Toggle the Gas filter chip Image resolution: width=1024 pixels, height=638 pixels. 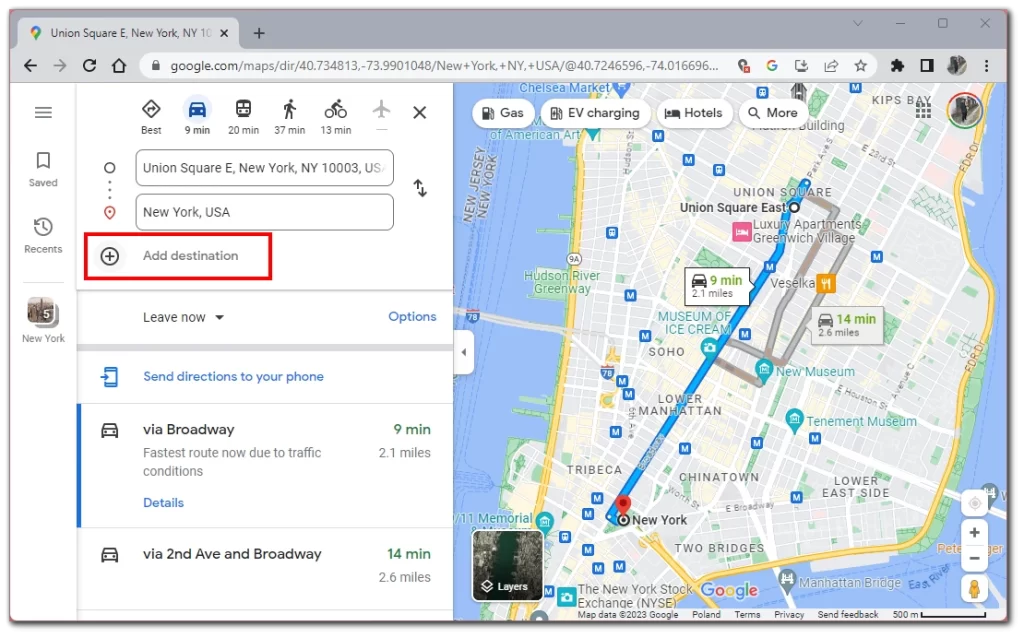tap(502, 113)
